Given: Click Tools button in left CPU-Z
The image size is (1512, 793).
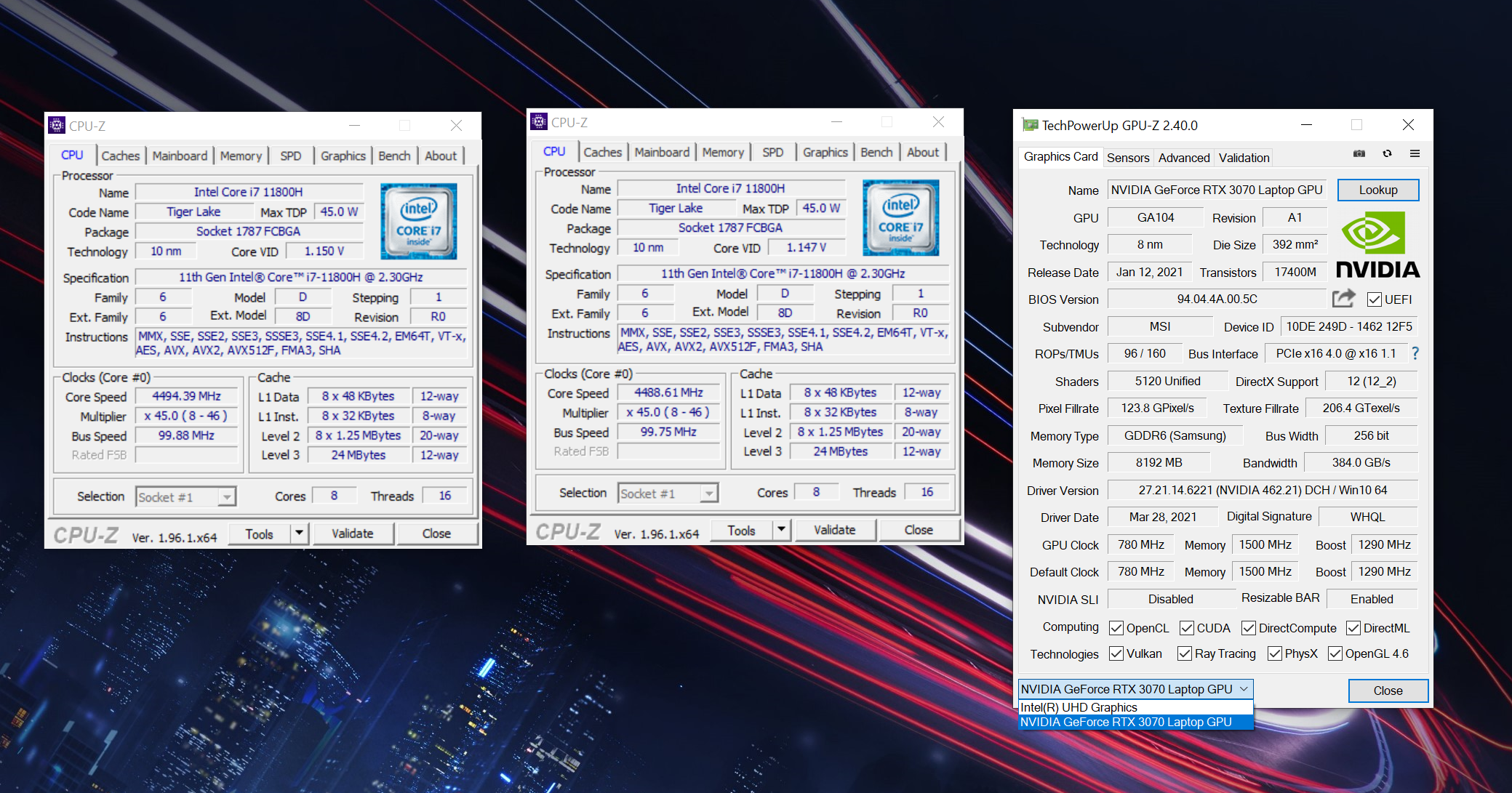Looking at the screenshot, I should coord(259,534).
